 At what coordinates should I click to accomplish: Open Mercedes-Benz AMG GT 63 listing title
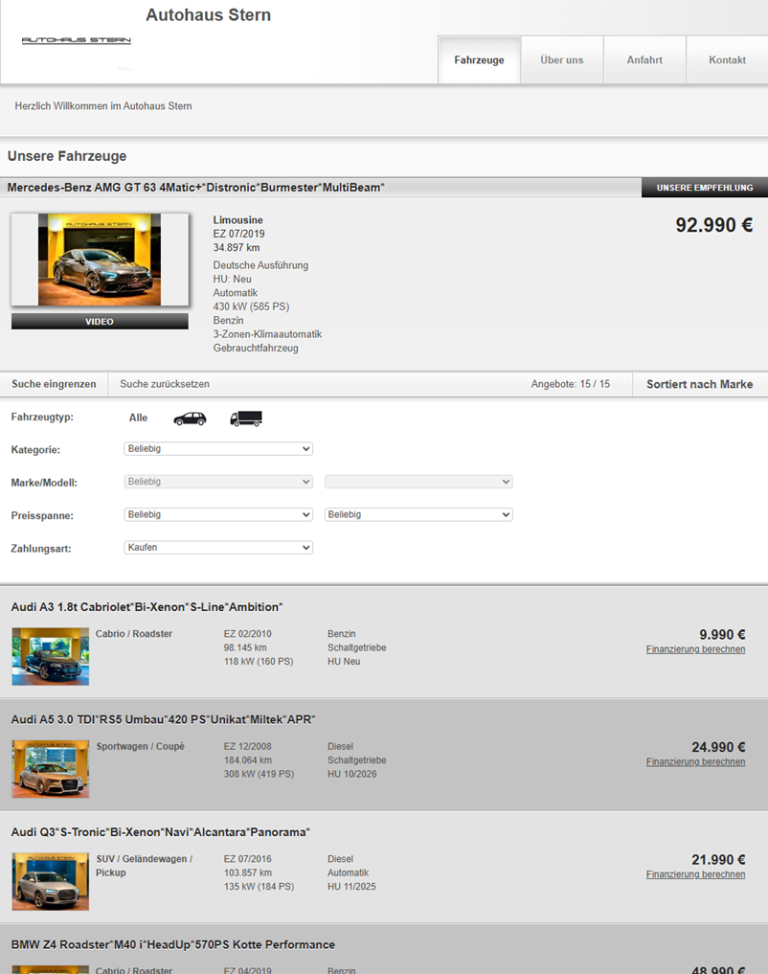point(196,187)
